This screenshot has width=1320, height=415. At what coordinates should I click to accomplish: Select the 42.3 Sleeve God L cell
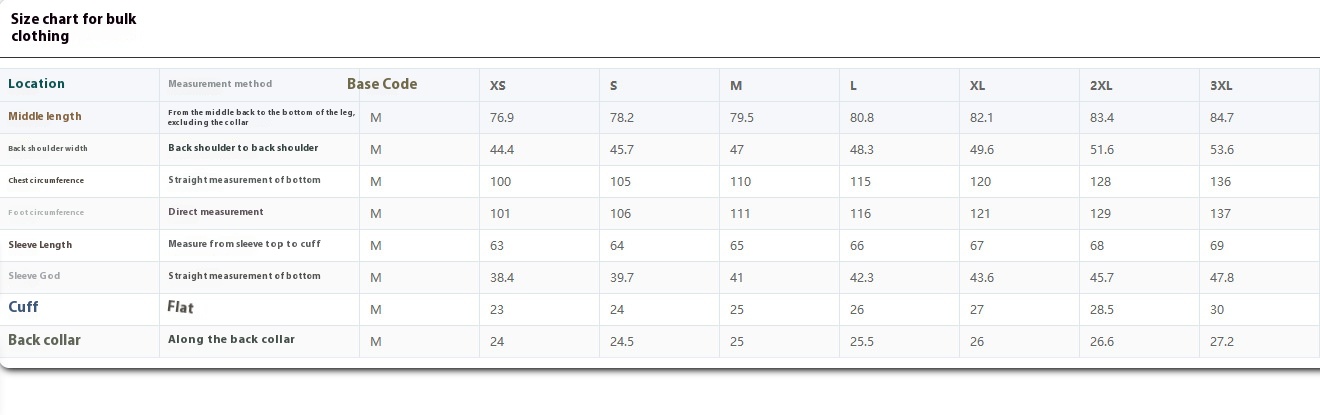pos(862,278)
